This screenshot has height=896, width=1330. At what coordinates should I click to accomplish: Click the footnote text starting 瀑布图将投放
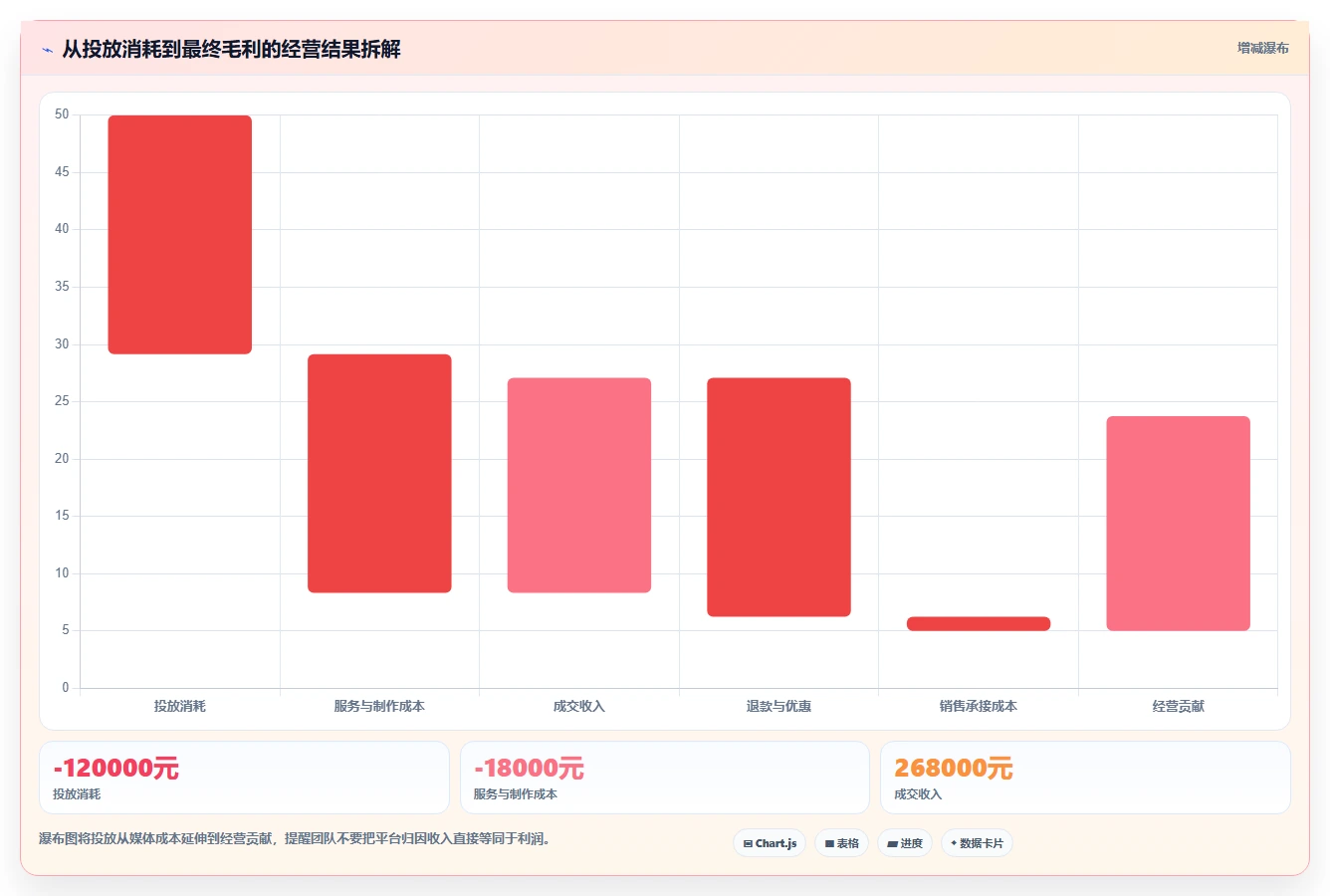point(295,839)
